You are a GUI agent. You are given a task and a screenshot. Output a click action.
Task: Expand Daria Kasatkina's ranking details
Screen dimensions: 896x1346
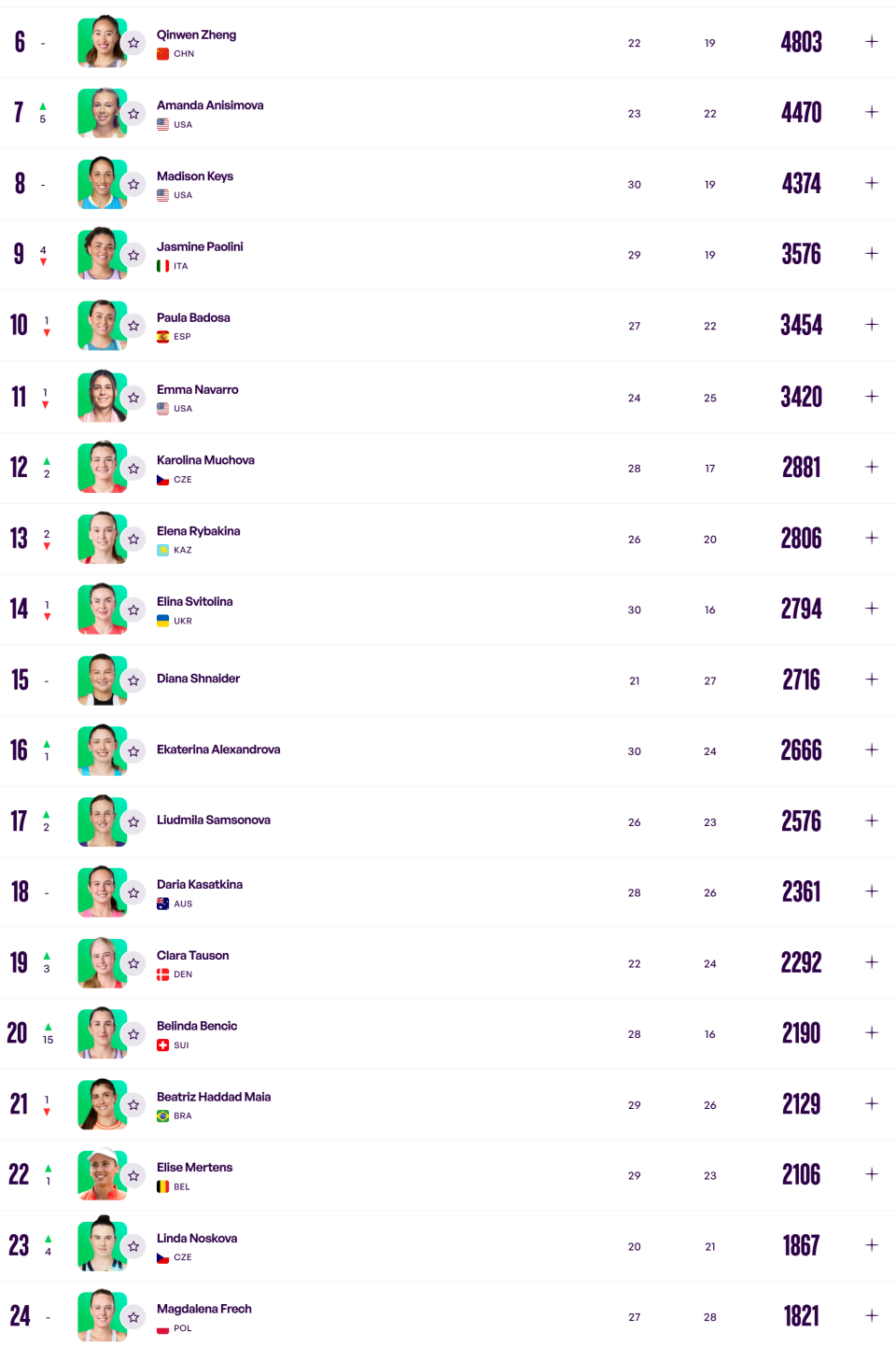(872, 891)
